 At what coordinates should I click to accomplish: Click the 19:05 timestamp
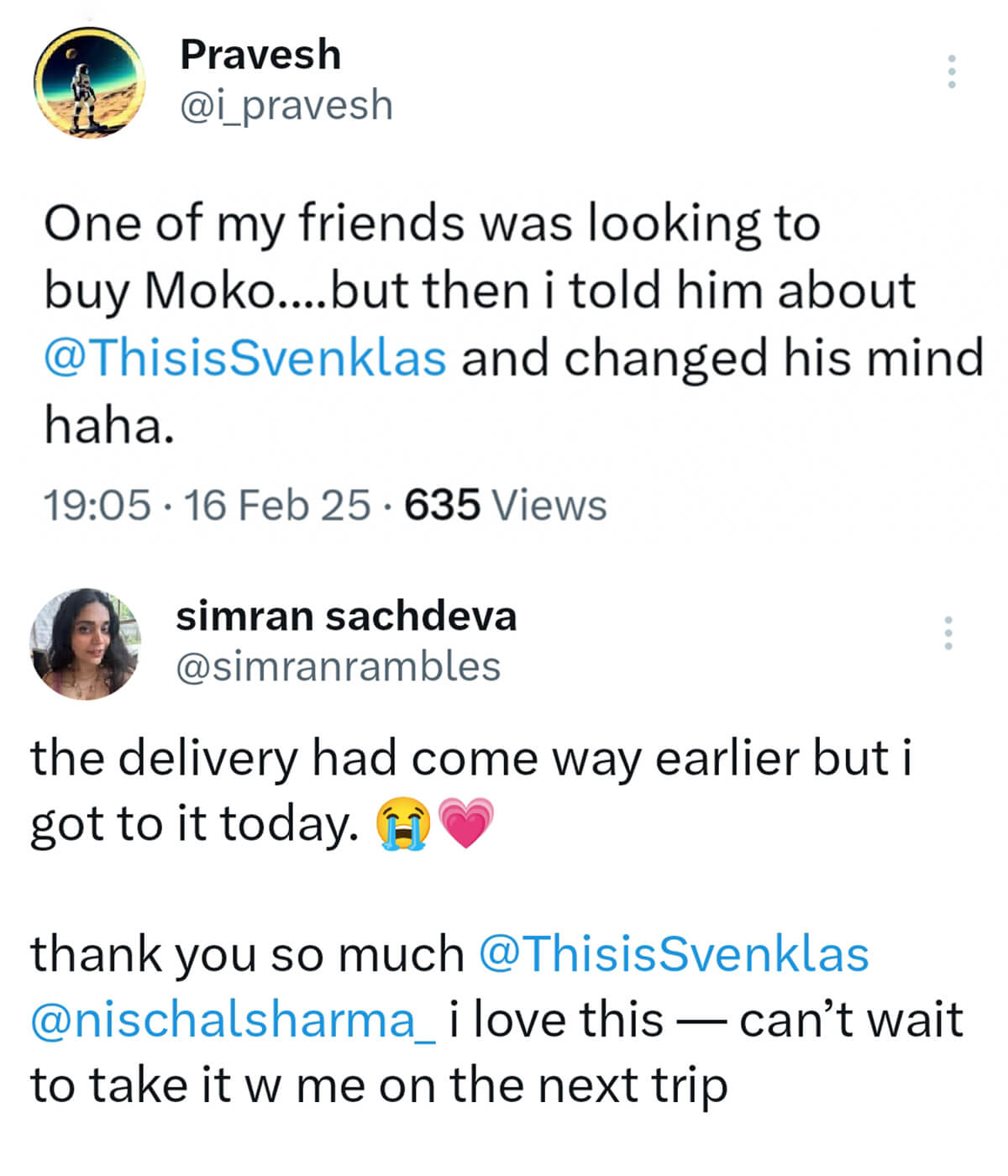tap(97, 505)
